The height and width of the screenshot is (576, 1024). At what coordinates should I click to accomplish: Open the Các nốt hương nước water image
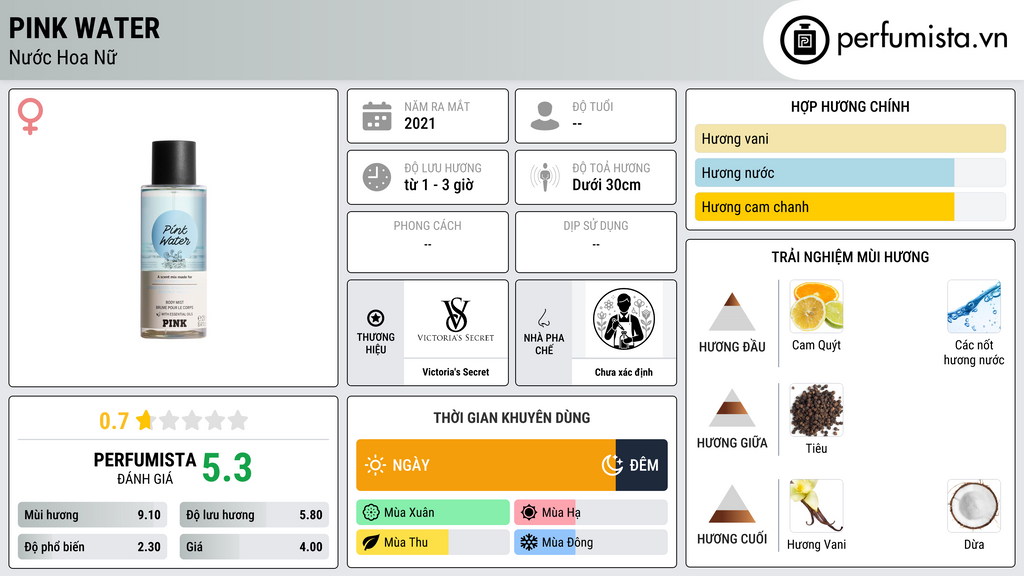click(974, 306)
